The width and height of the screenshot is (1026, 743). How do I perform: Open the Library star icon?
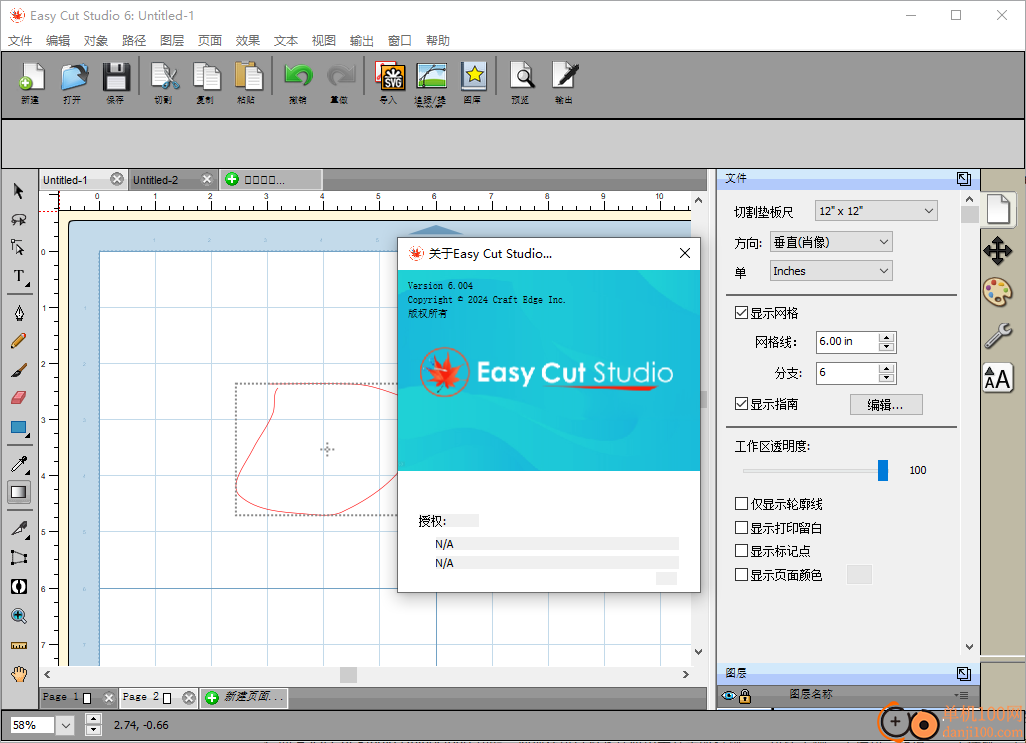473,77
